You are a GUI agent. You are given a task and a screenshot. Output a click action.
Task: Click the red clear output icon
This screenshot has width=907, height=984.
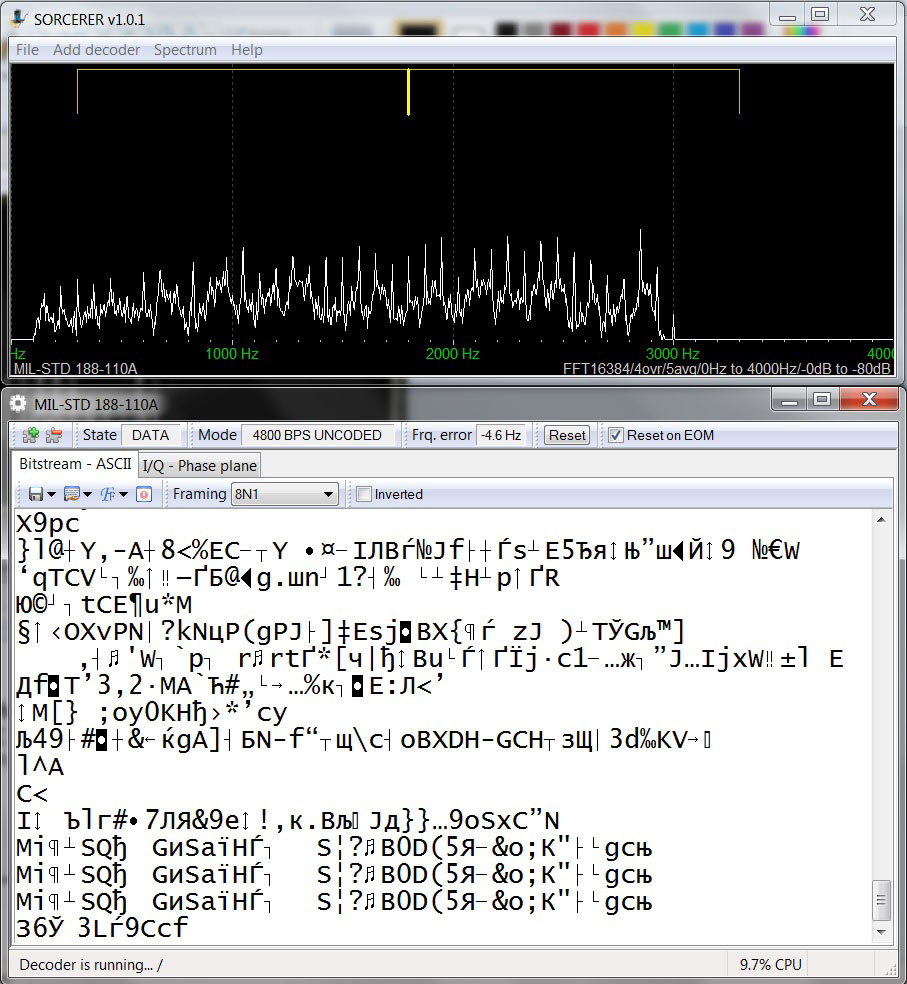[144, 495]
